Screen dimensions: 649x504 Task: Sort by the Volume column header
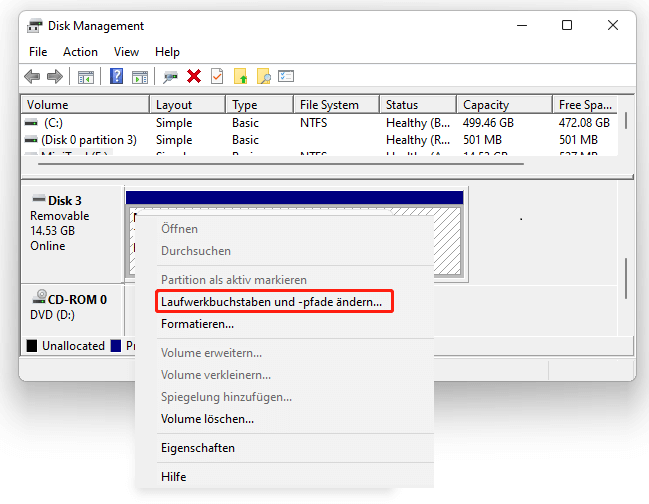click(x=85, y=105)
